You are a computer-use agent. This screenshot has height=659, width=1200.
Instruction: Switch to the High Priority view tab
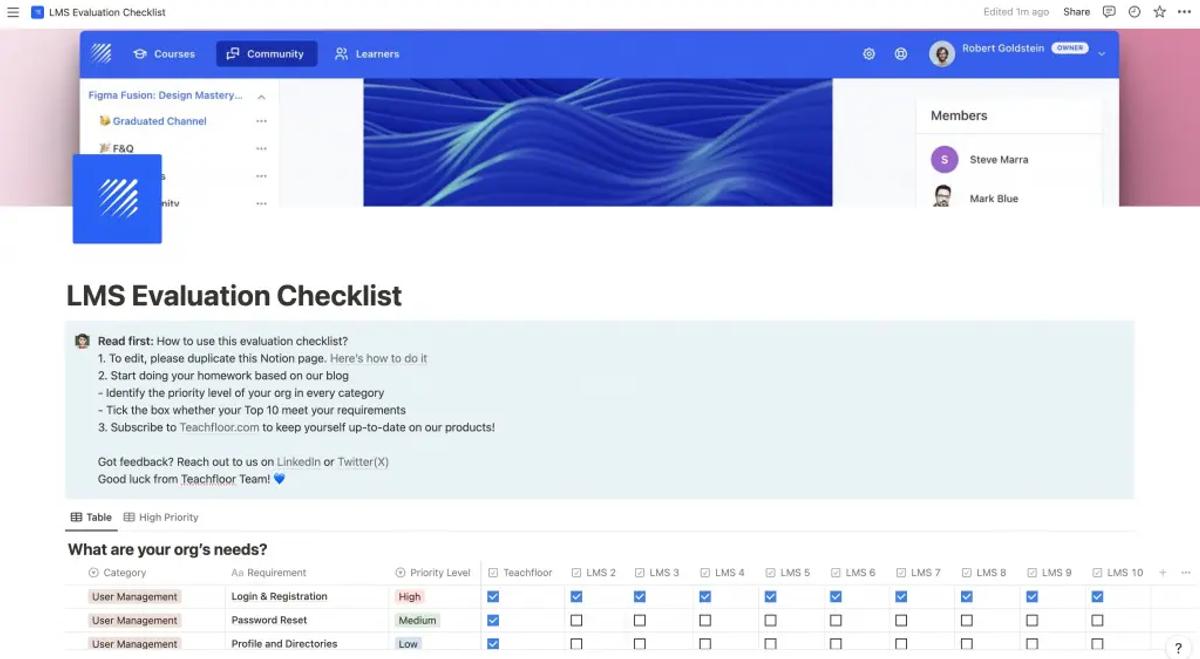pyautogui.click(x=161, y=517)
